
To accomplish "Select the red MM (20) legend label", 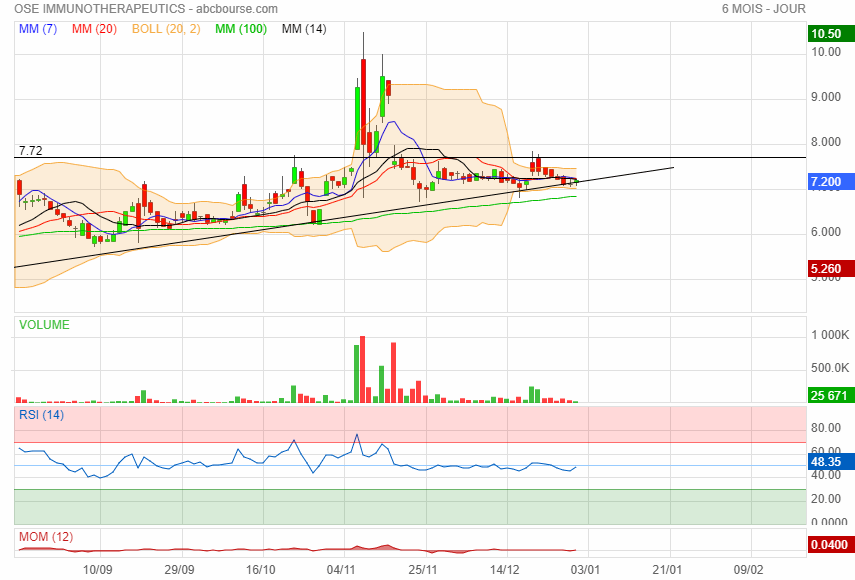I will coord(94,29).
